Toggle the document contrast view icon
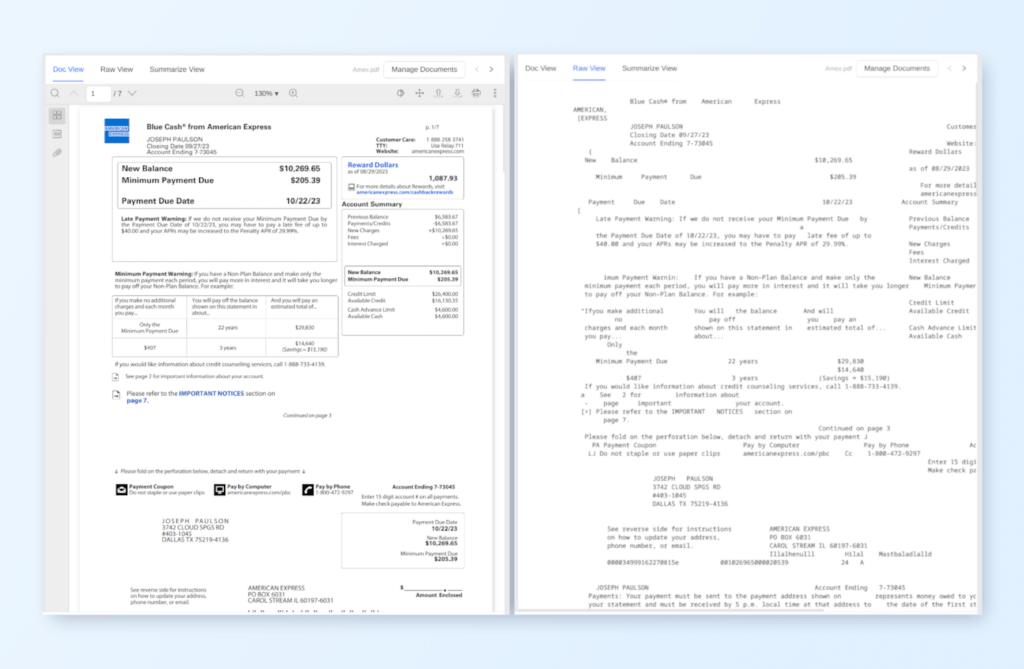This screenshot has height=669, width=1024. pos(399,92)
